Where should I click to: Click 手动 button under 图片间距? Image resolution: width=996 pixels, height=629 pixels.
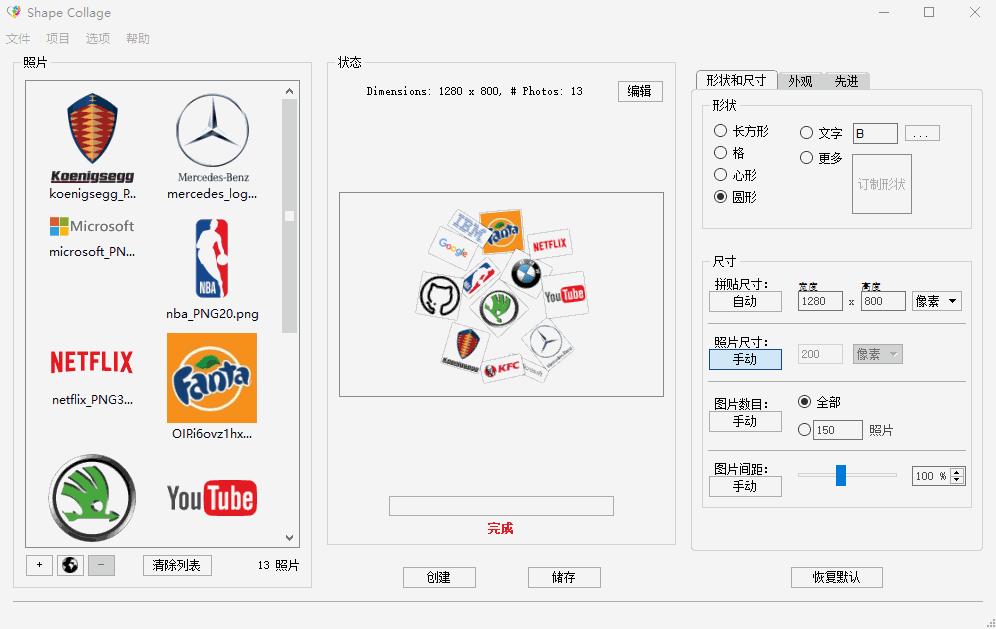tap(745, 486)
